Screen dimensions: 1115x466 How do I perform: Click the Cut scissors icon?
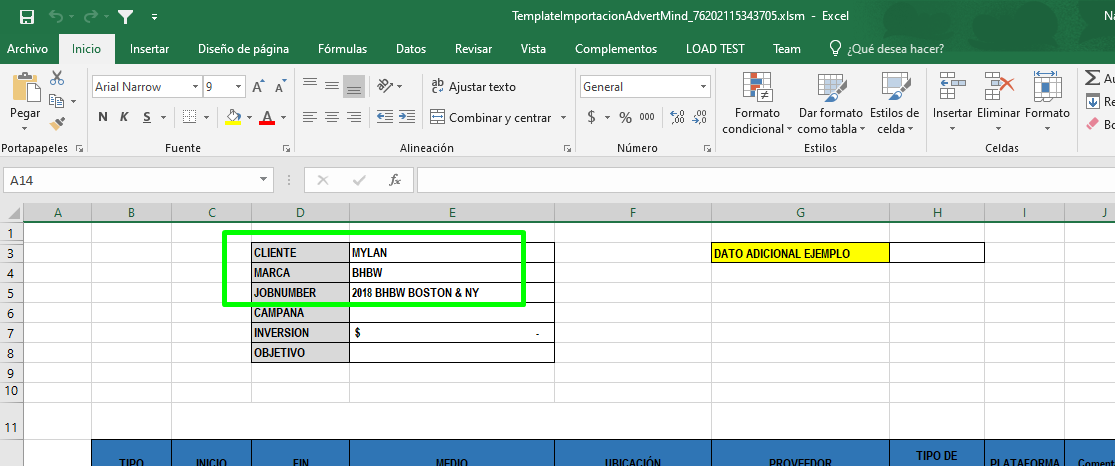57,78
